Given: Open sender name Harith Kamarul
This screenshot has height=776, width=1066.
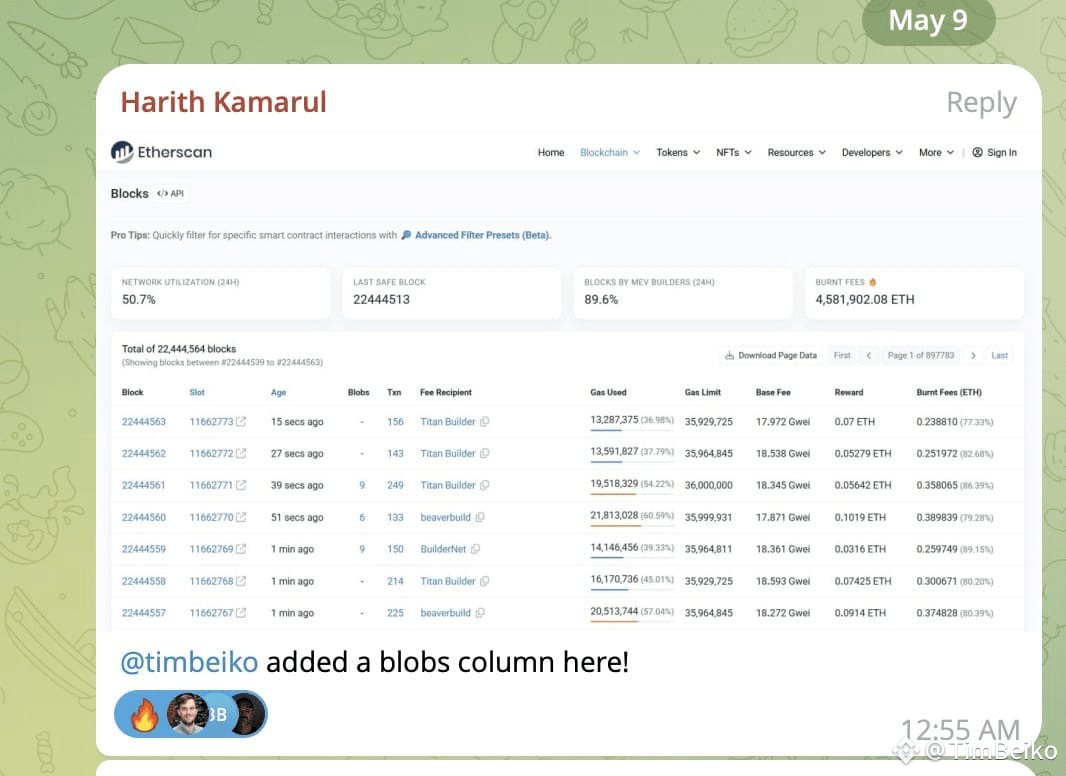Looking at the screenshot, I should (224, 102).
